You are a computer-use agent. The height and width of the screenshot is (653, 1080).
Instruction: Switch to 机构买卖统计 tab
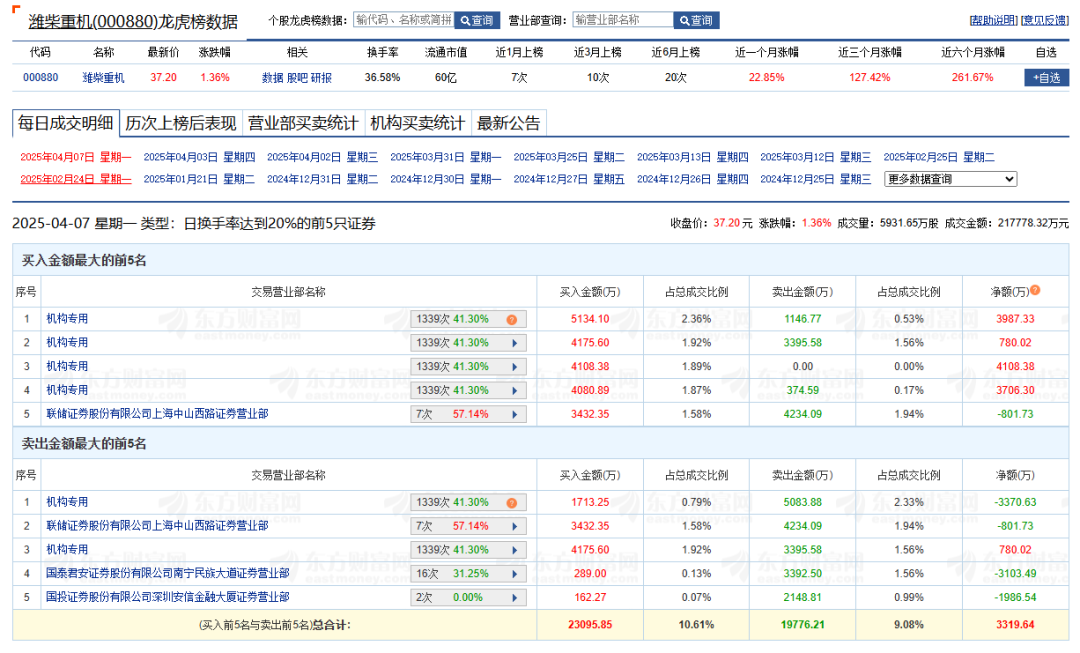417,123
